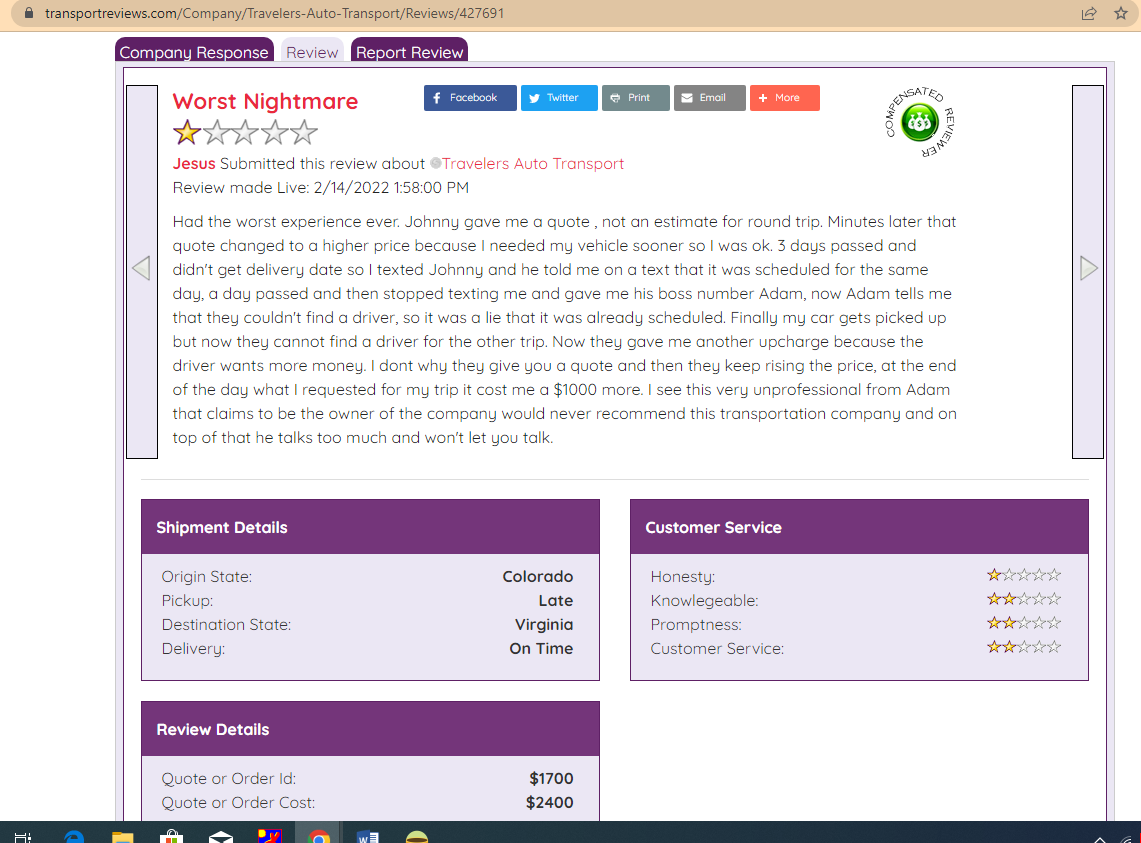Image resolution: width=1141 pixels, height=843 pixels.
Task: Click the Customer Service row star rating
Action: coord(1024,647)
